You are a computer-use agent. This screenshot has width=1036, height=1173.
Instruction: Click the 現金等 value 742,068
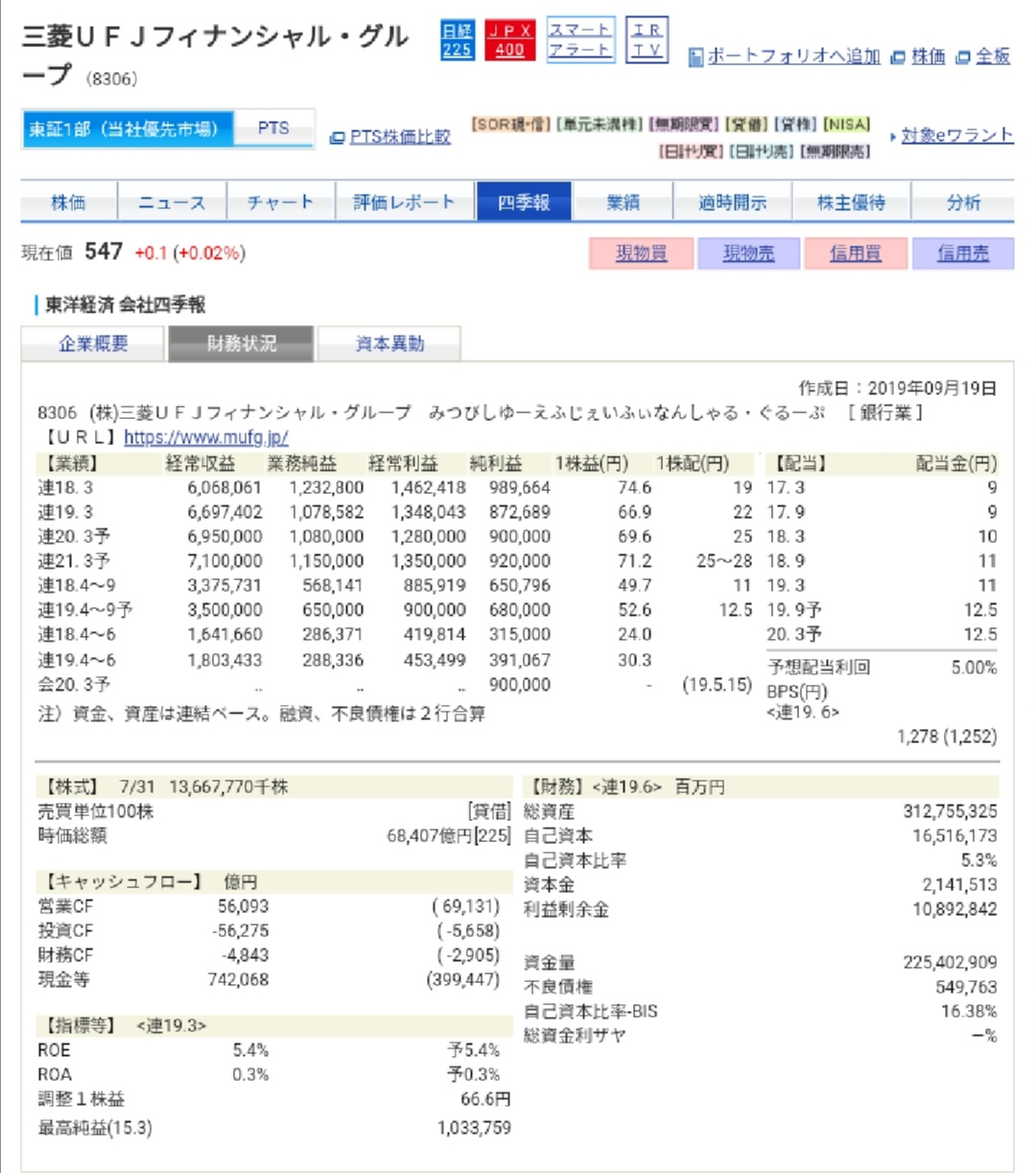[238, 979]
